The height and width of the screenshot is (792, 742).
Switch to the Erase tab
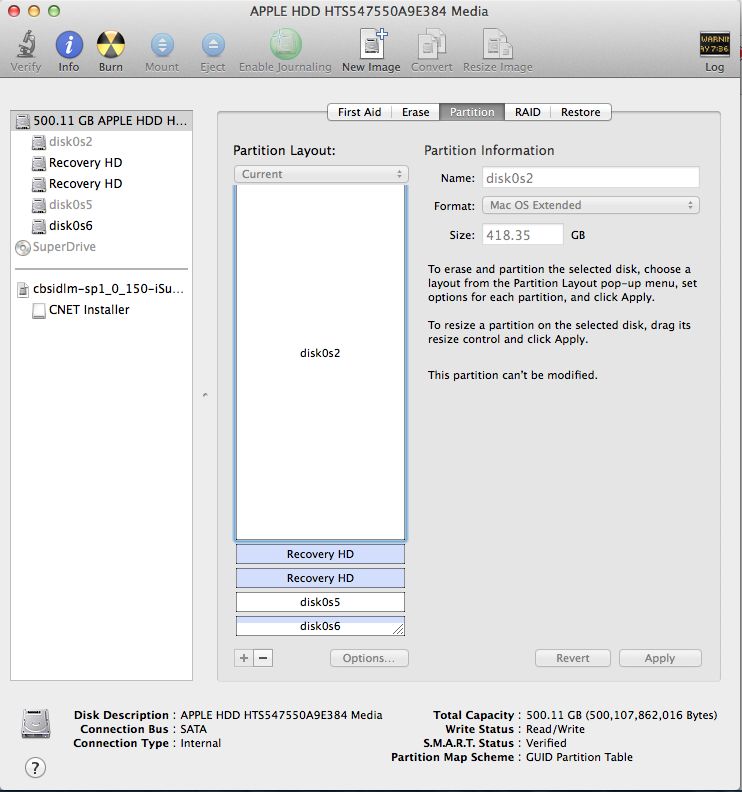416,112
